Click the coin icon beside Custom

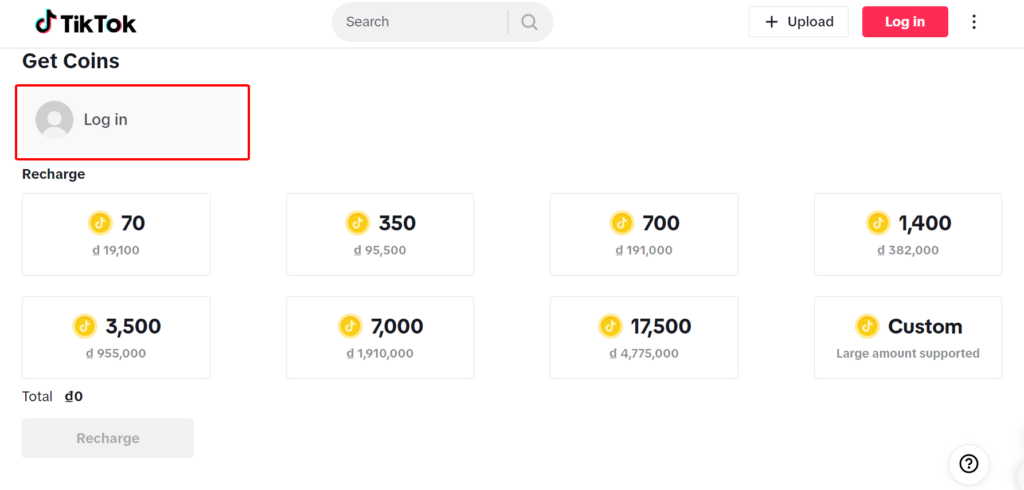click(867, 325)
